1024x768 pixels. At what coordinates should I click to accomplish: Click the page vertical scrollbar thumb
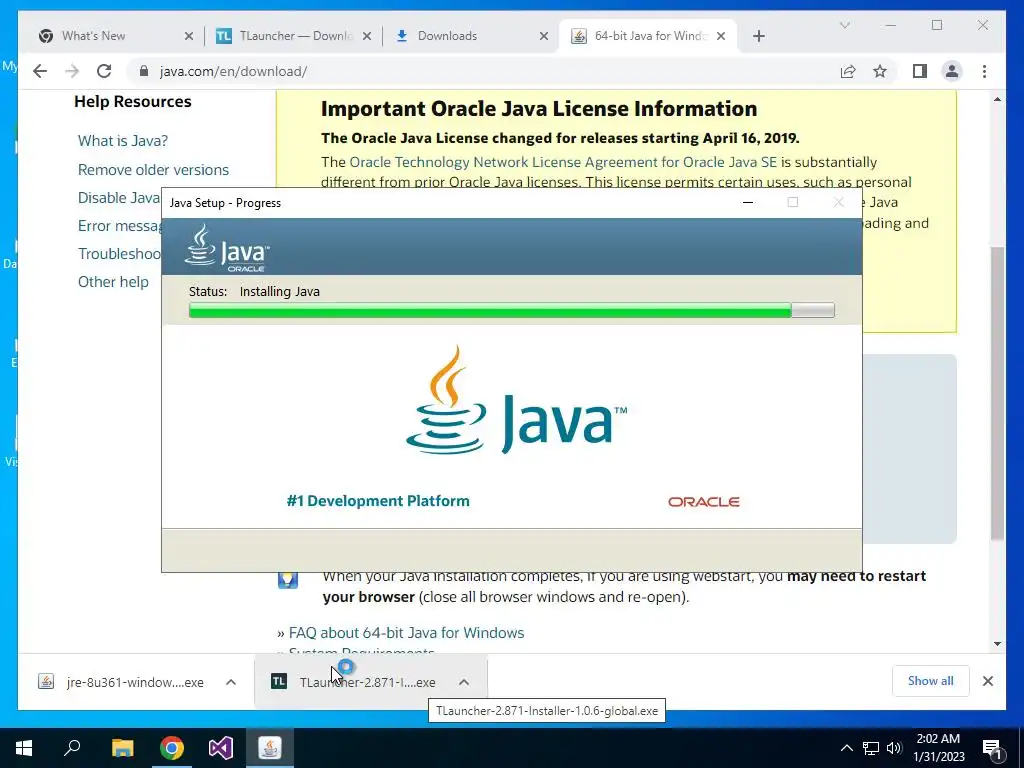pyautogui.click(x=997, y=394)
